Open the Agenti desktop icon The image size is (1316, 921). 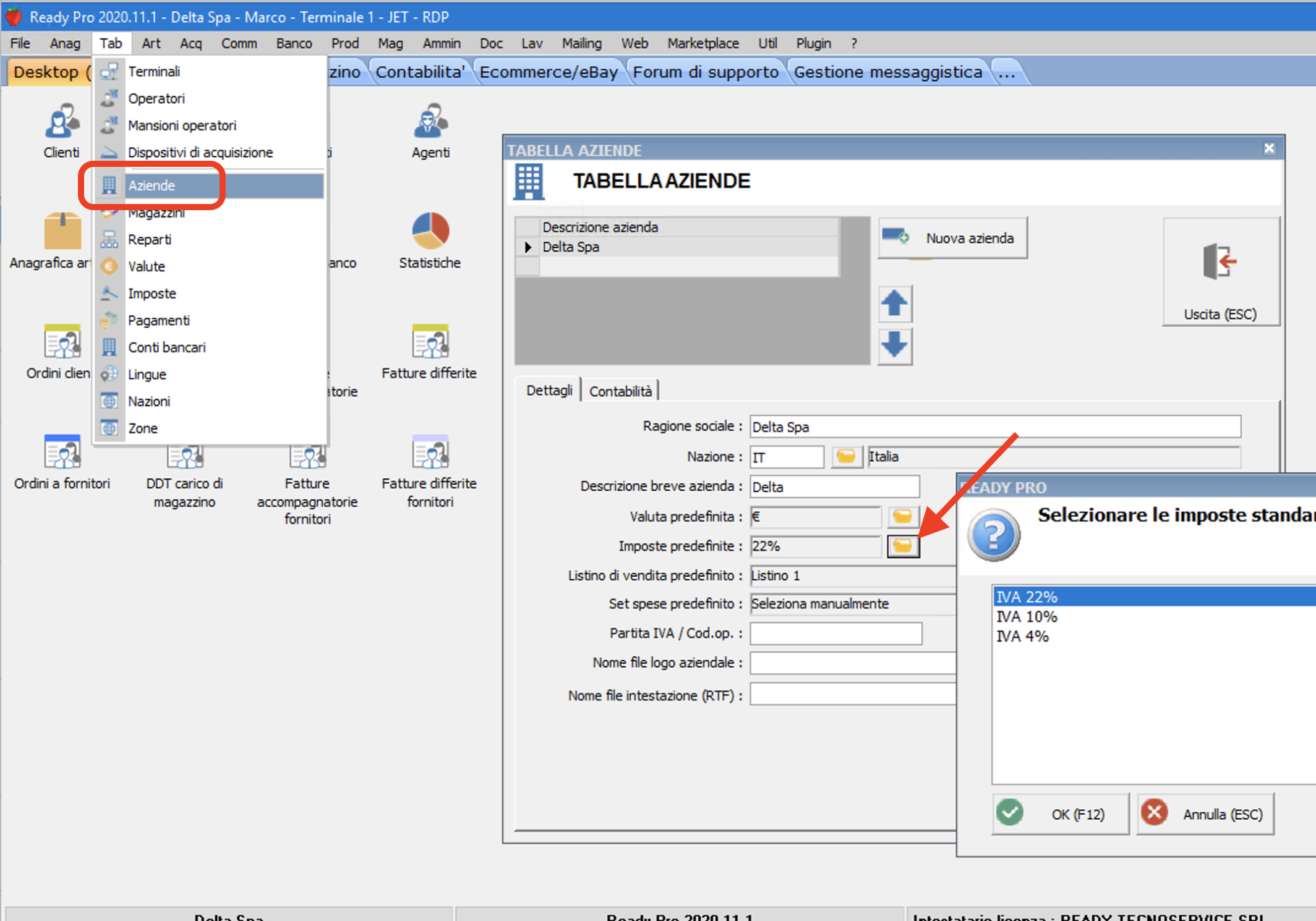(x=430, y=122)
